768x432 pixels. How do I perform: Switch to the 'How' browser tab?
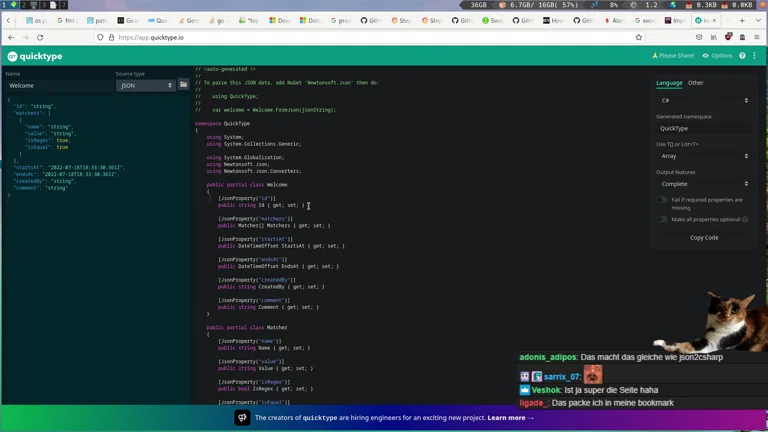point(553,21)
